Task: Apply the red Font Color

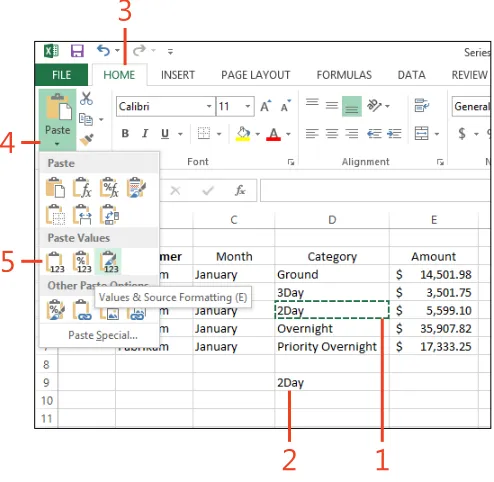Action: [273, 134]
